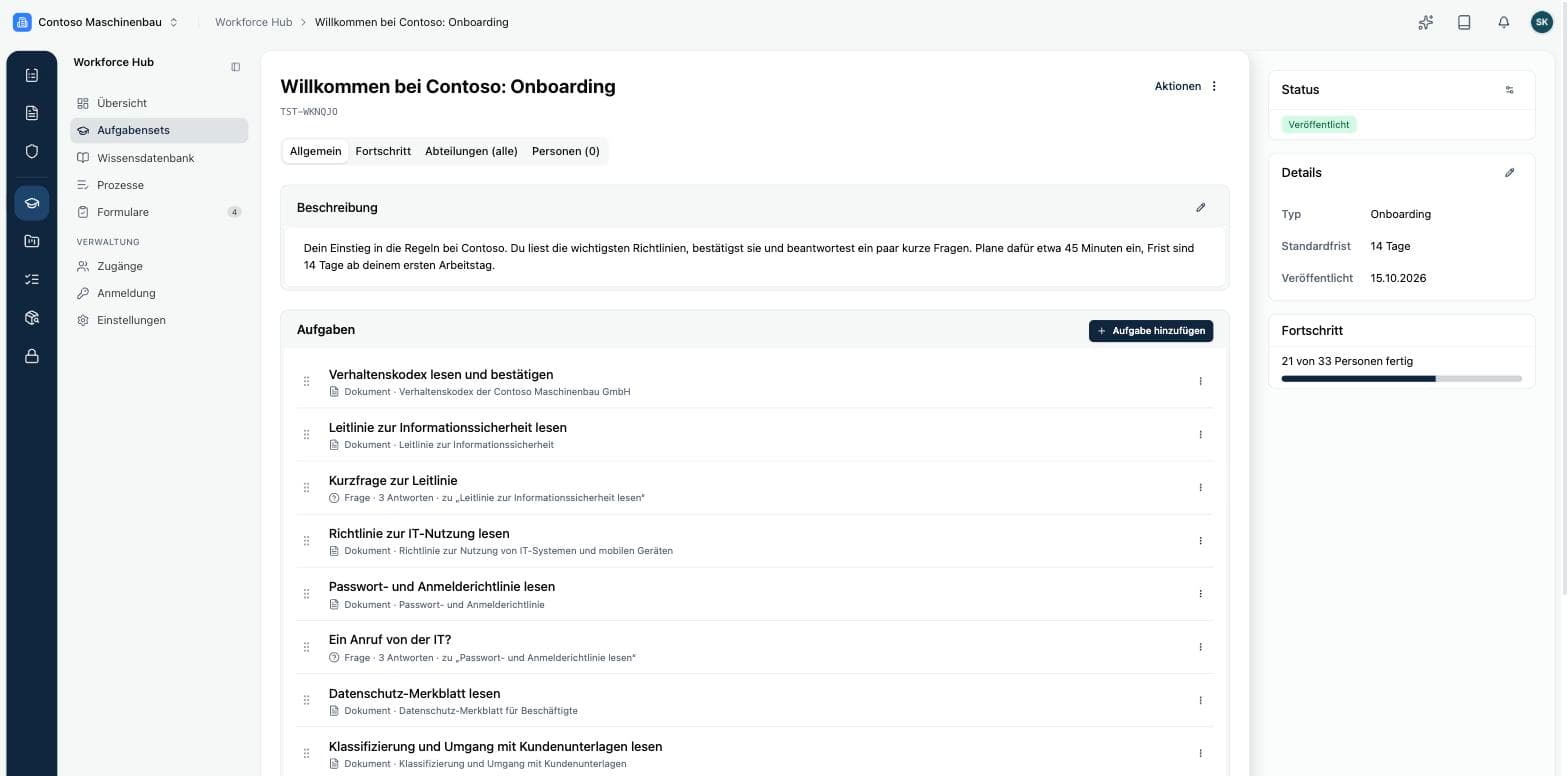Click the "Veröffentlicht" status badge
This screenshot has height=776, width=1568.
(x=1319, y=125)
